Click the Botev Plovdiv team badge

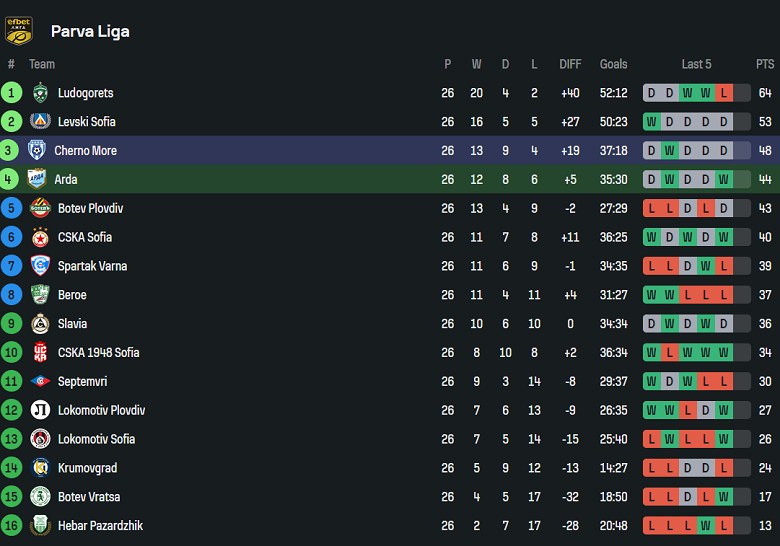(x=40, y=209)
